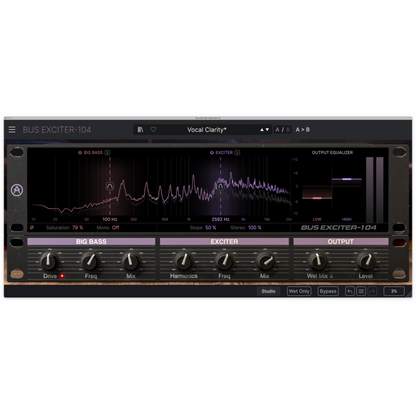The width and height of the screenshot is (416, 416).
Task: Toggle the Mono Off setting
Action: click(115, 228)
